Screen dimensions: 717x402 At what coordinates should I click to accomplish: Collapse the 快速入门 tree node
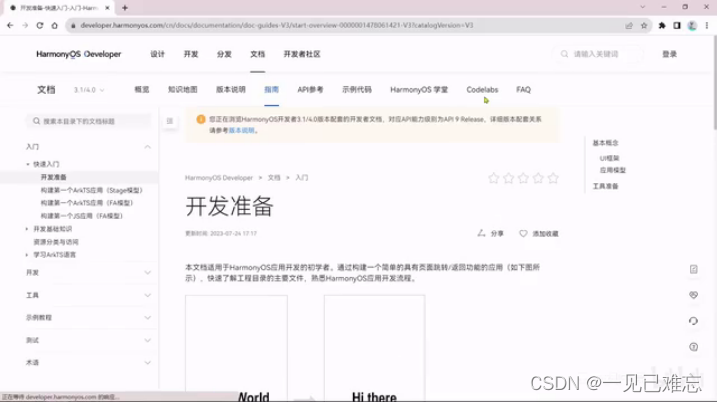coord(28,164)
